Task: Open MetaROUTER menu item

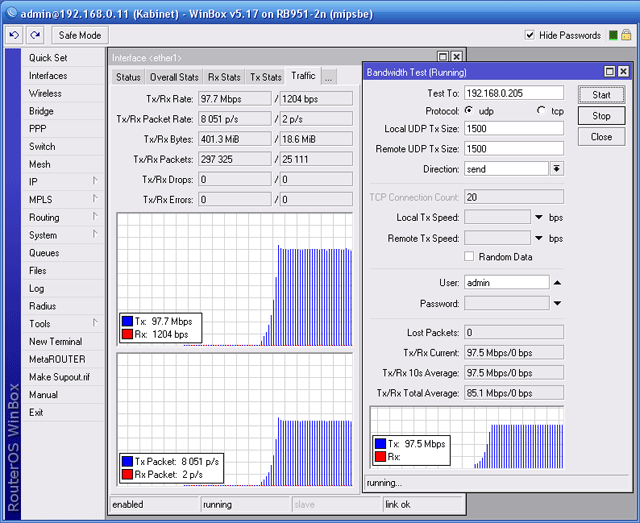Action: 63,359
